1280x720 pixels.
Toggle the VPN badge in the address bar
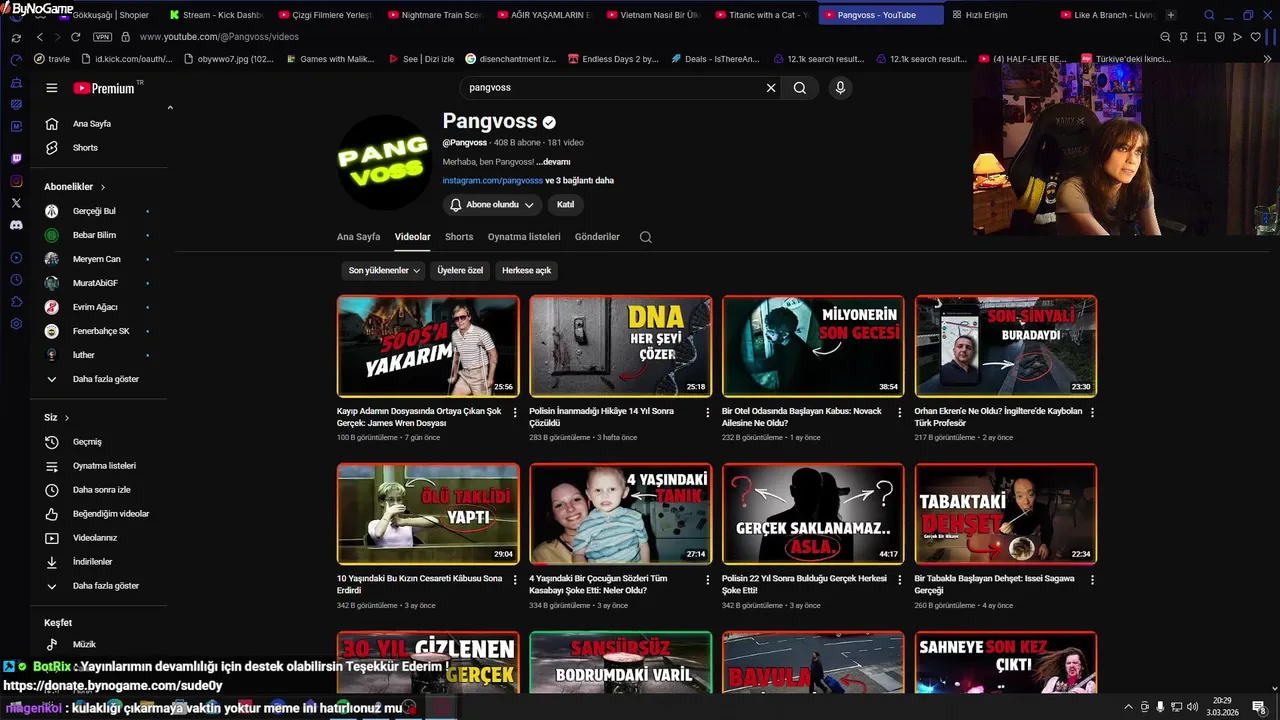tap(102, 37)
